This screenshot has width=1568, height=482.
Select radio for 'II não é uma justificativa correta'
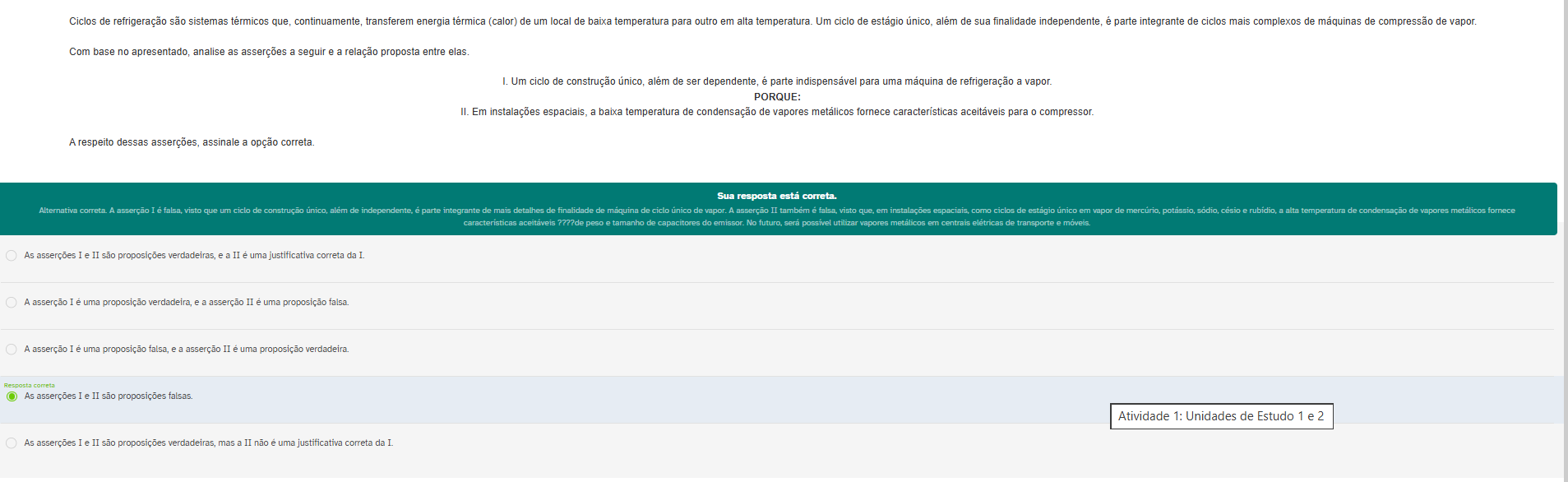click(x=12, y=443)
